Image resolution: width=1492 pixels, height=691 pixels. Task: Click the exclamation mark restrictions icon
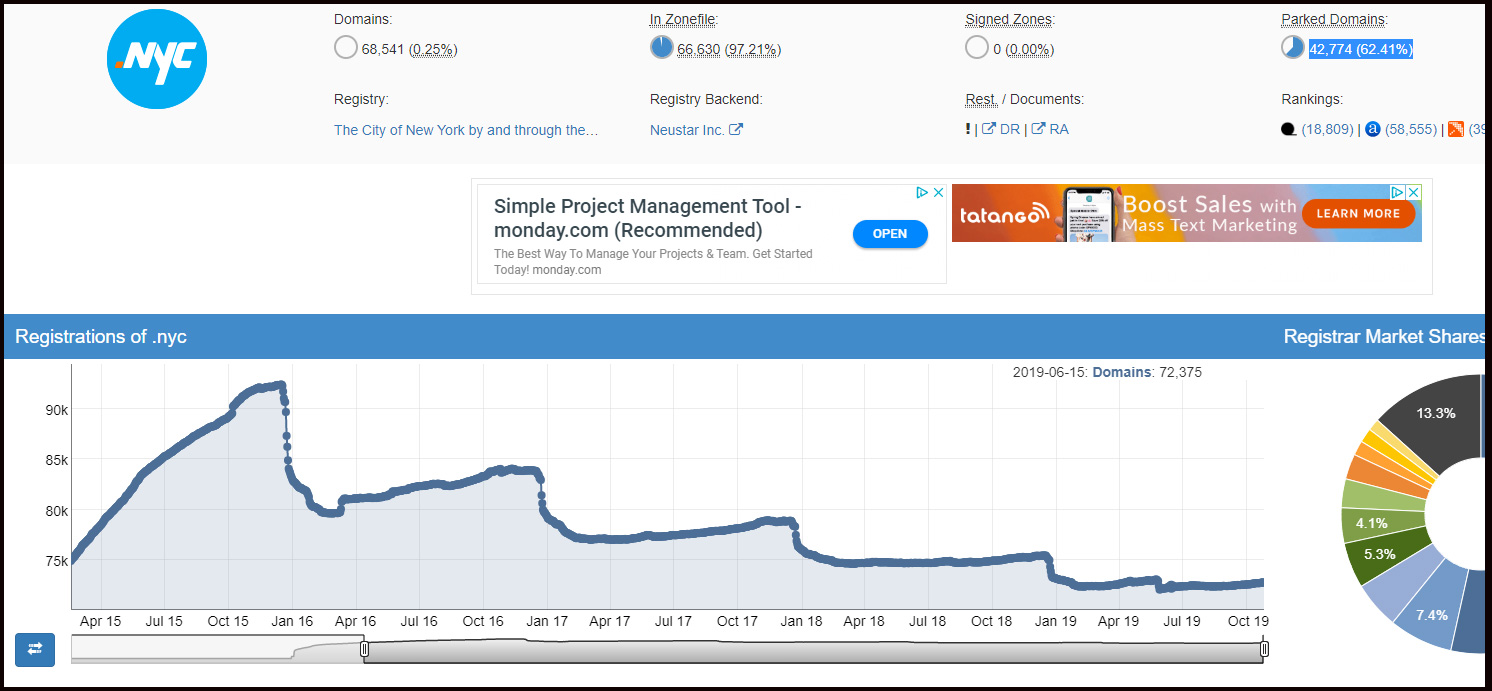968,130
